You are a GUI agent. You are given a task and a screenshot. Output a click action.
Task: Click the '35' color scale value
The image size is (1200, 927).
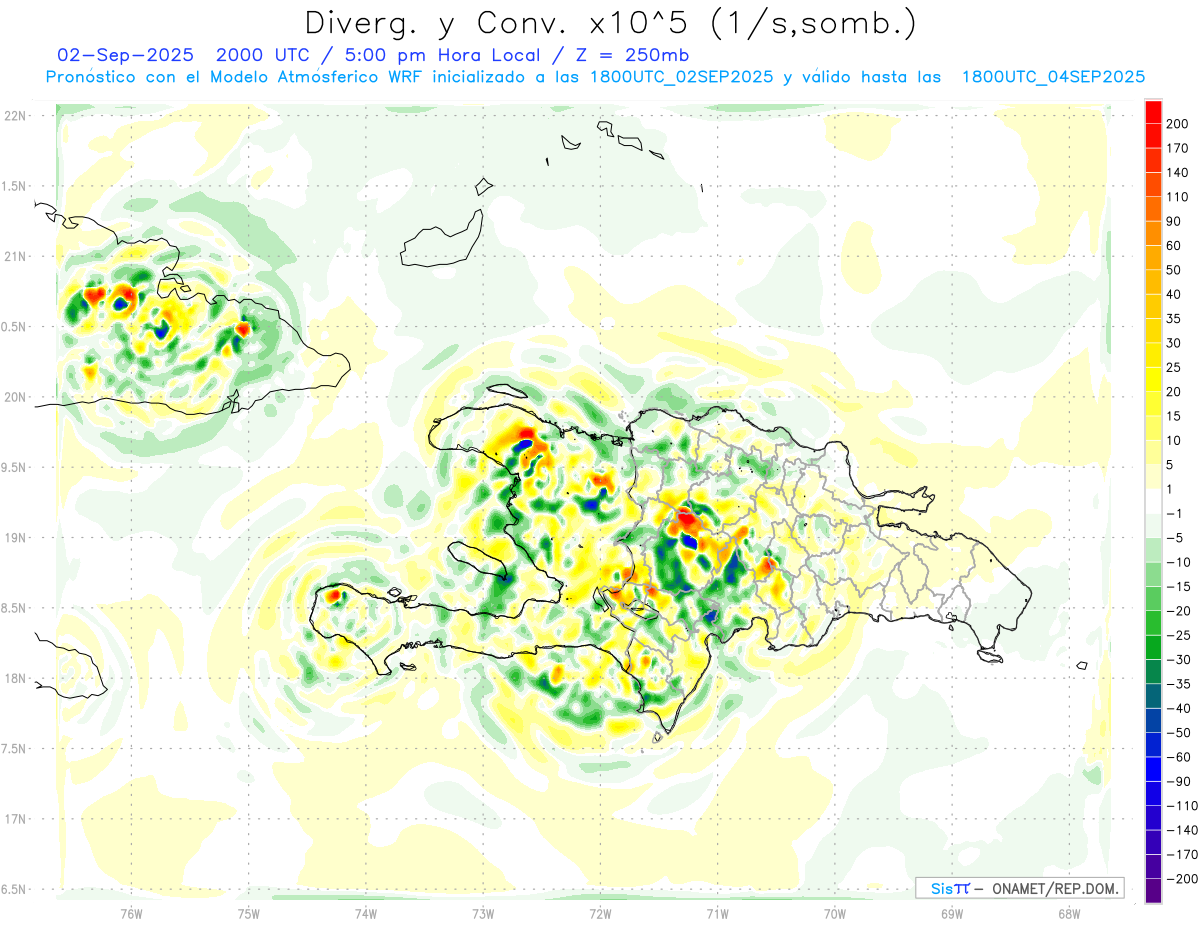pyautogui.click(x=1174, y=319)
